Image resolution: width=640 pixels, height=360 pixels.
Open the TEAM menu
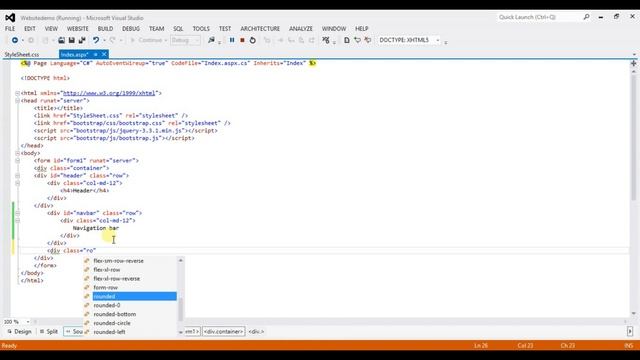tap(156, 29)
